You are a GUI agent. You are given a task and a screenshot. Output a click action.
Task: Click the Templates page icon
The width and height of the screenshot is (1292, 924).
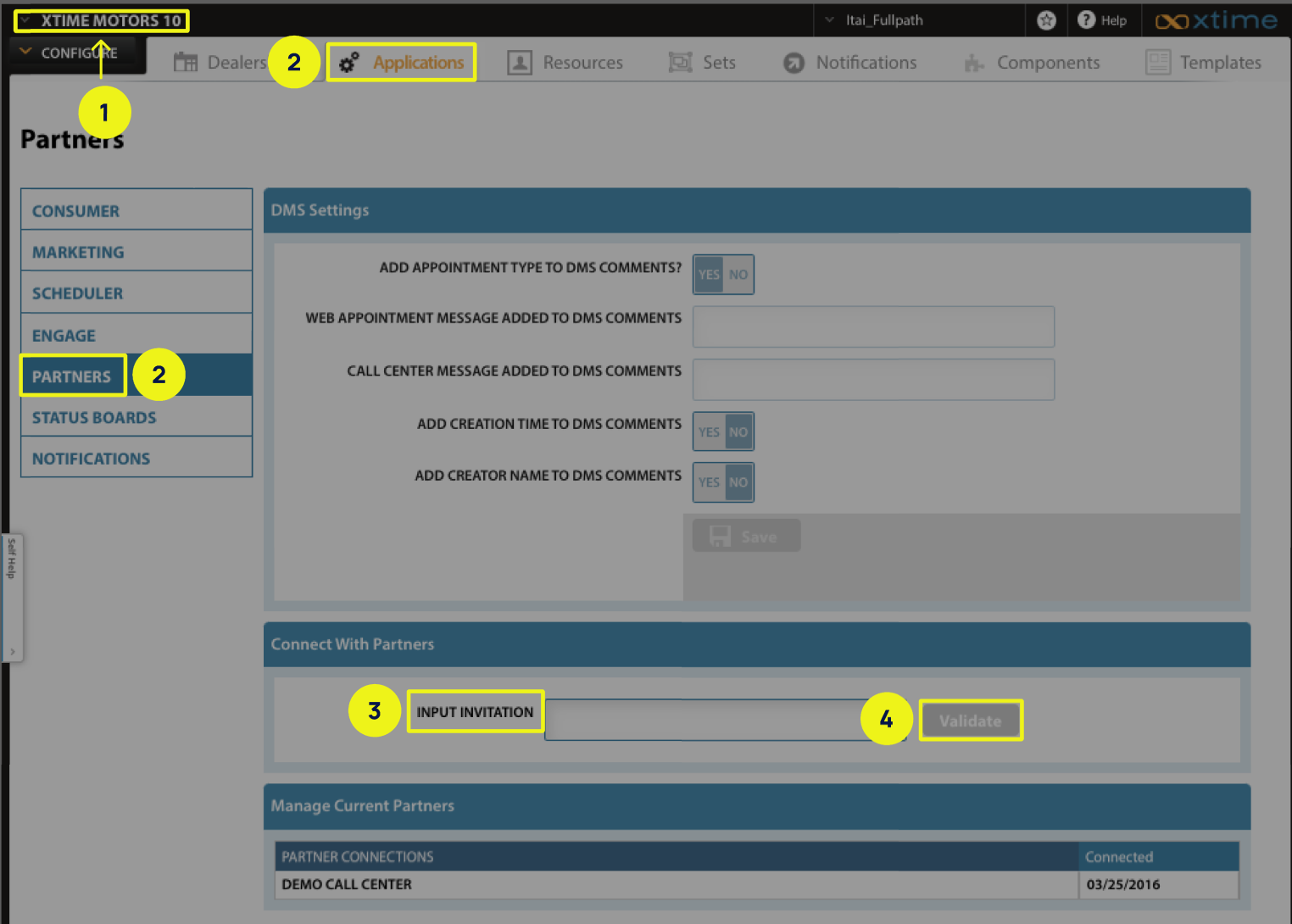(x=1157, y=62)
